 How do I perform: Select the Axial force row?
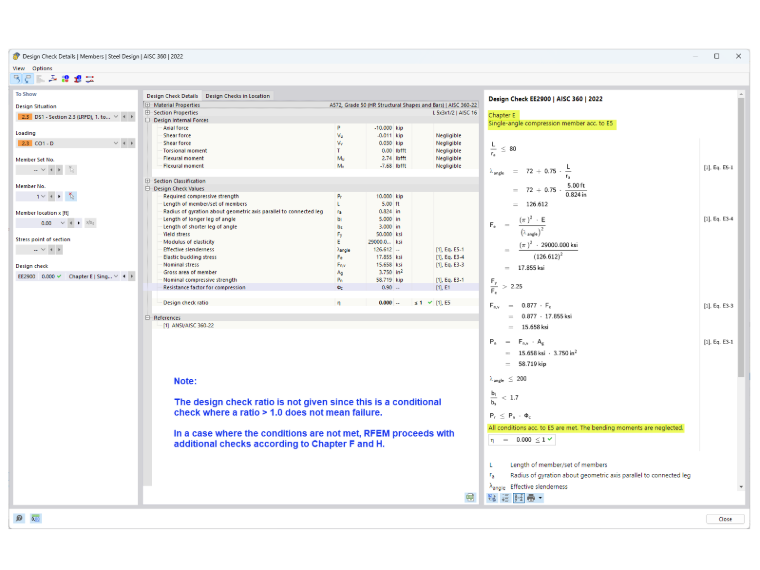tap(315, 128)
